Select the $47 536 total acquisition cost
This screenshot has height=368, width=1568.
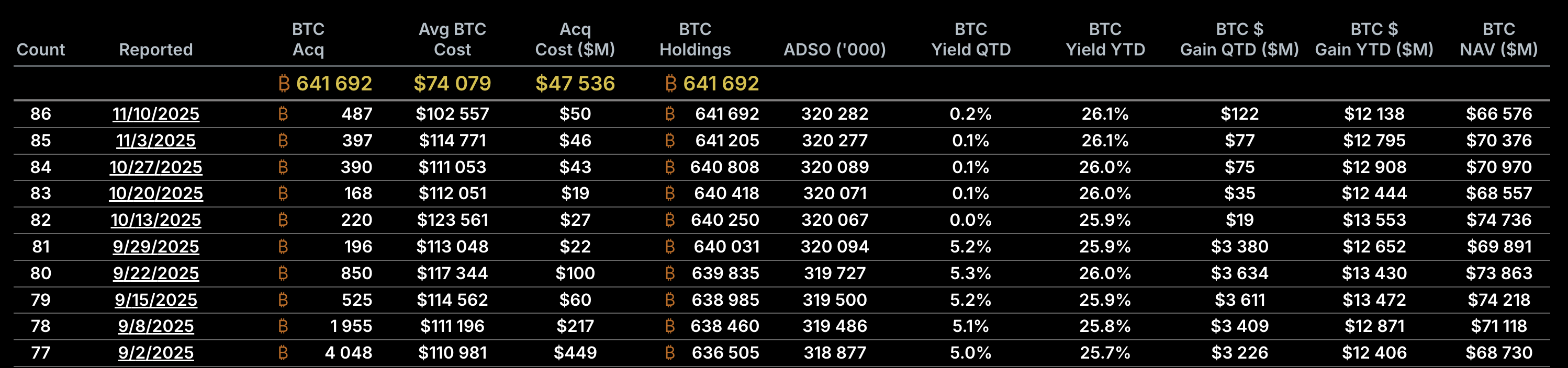(x=575, y=83)
